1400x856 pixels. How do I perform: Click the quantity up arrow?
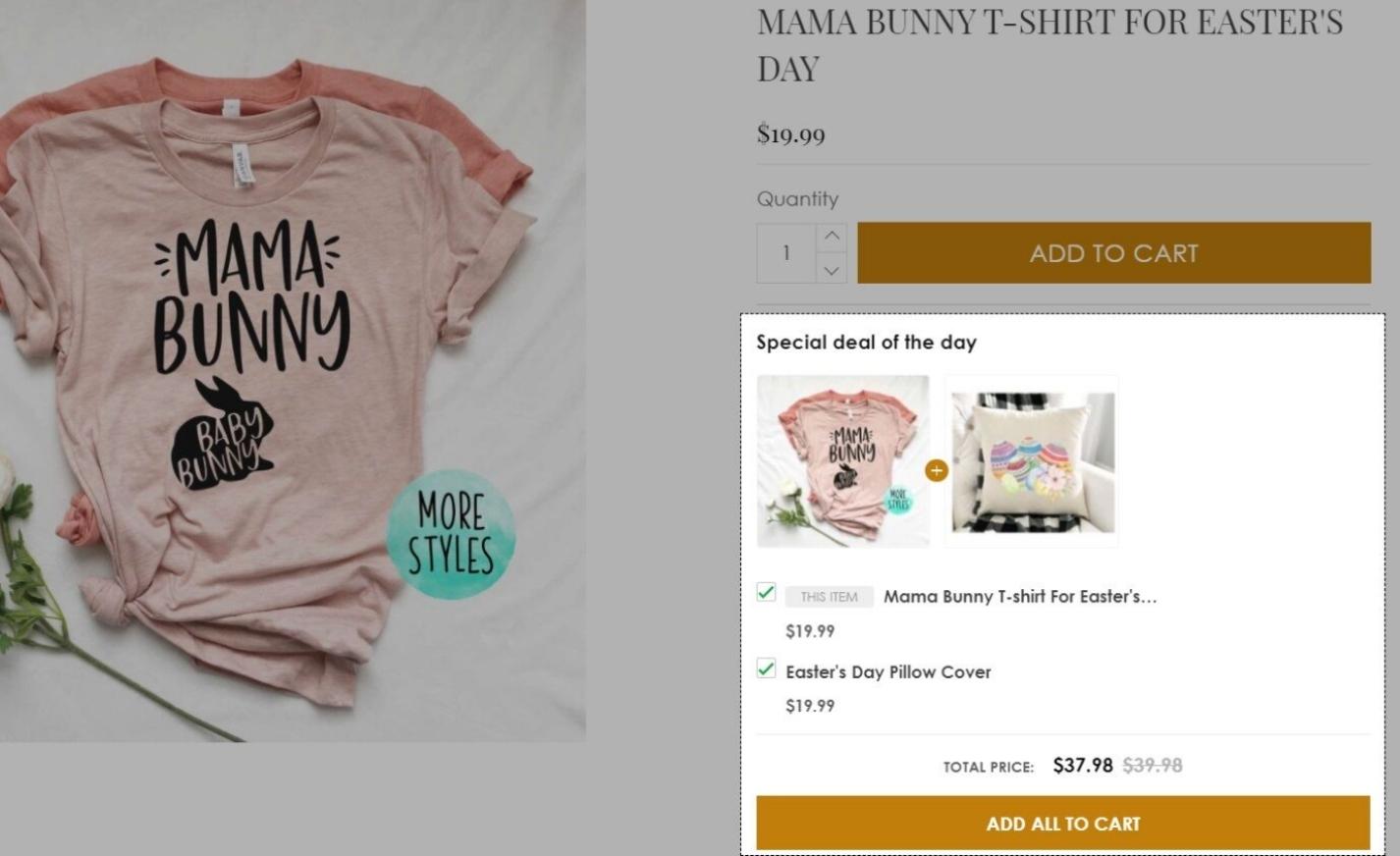click(832, 237)
